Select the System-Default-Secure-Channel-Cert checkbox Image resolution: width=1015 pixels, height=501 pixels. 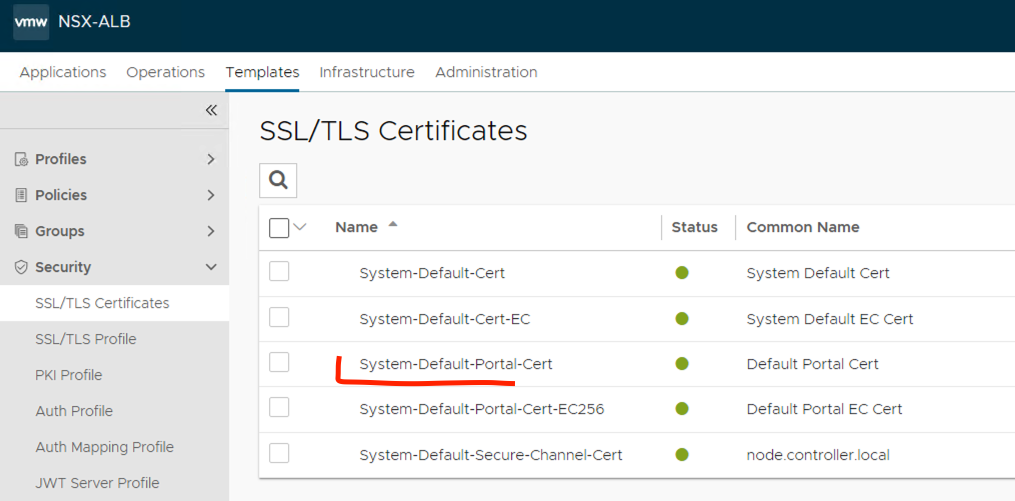click(x=279, y=454)
